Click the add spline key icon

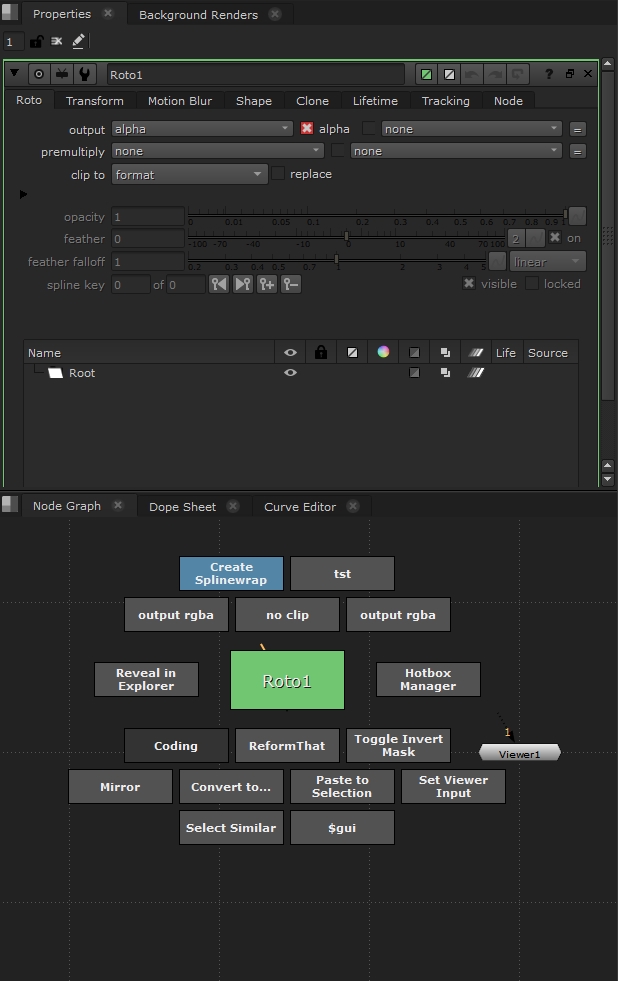[x=266, y=285]
